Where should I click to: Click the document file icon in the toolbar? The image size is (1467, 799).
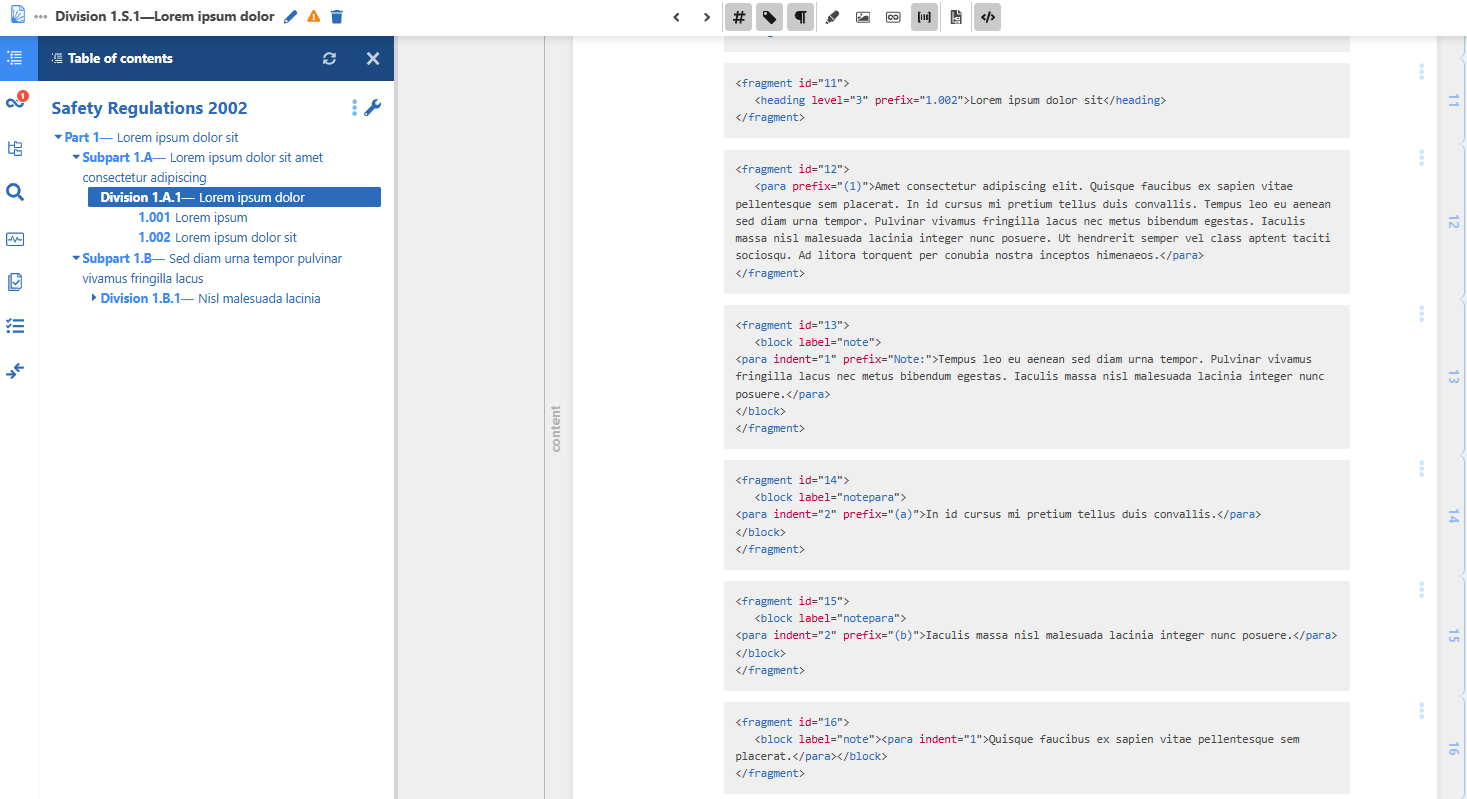click(956, 17)
